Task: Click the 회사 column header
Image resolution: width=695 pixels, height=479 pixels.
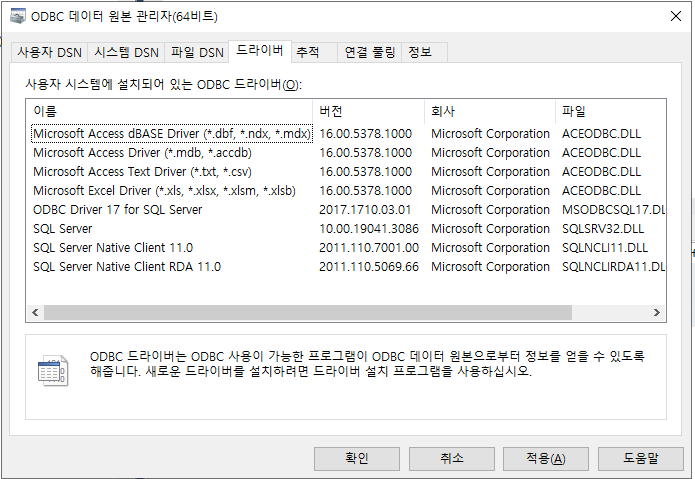Action: [x=490, y=111]
